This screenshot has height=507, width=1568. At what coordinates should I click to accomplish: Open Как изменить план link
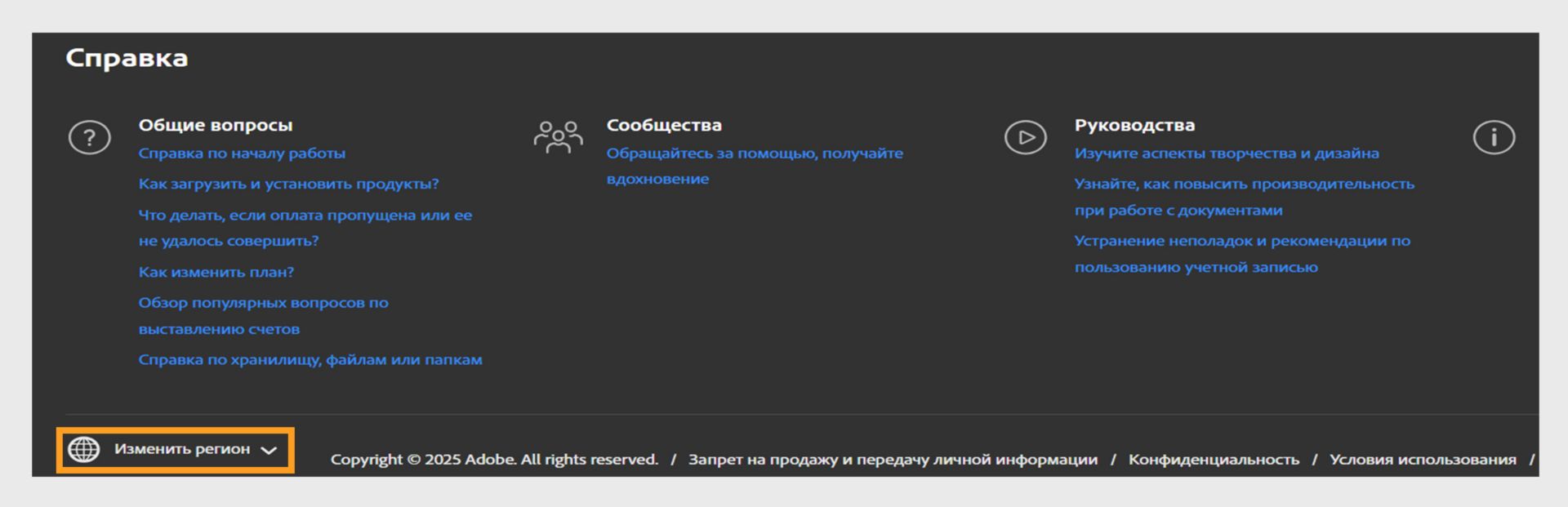click(x=216, y=272)
